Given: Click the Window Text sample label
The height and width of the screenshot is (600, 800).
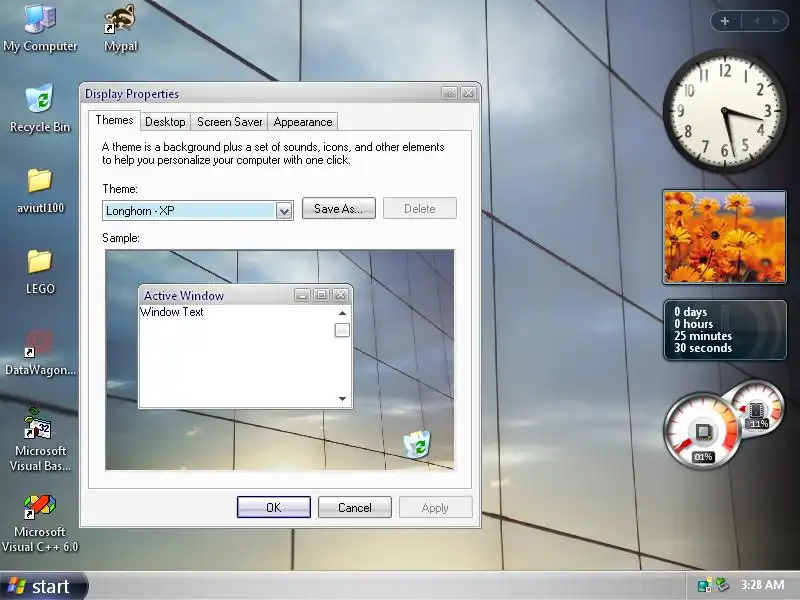Looking at the screenshot, I should [171, 312].
